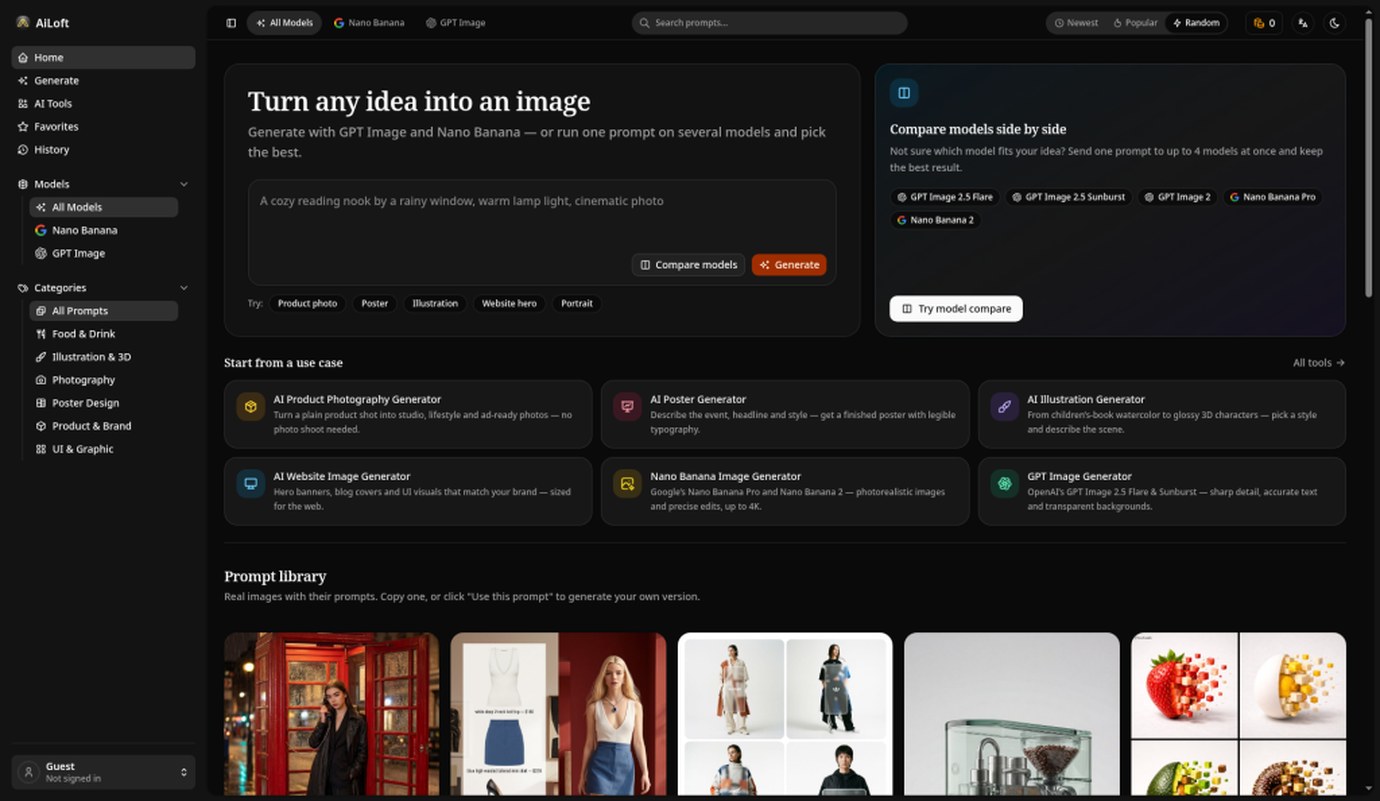Click the Search prompts field

769,23
